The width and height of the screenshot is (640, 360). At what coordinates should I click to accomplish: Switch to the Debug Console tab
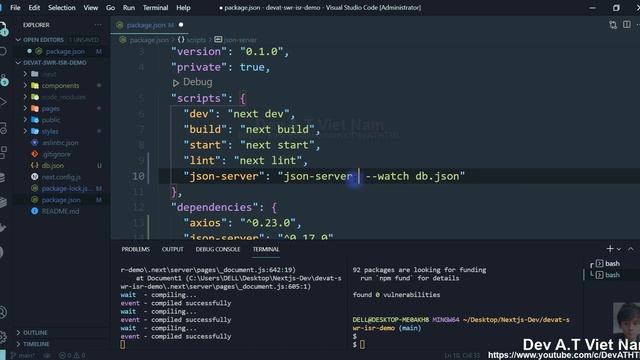(x=218, y=249)
